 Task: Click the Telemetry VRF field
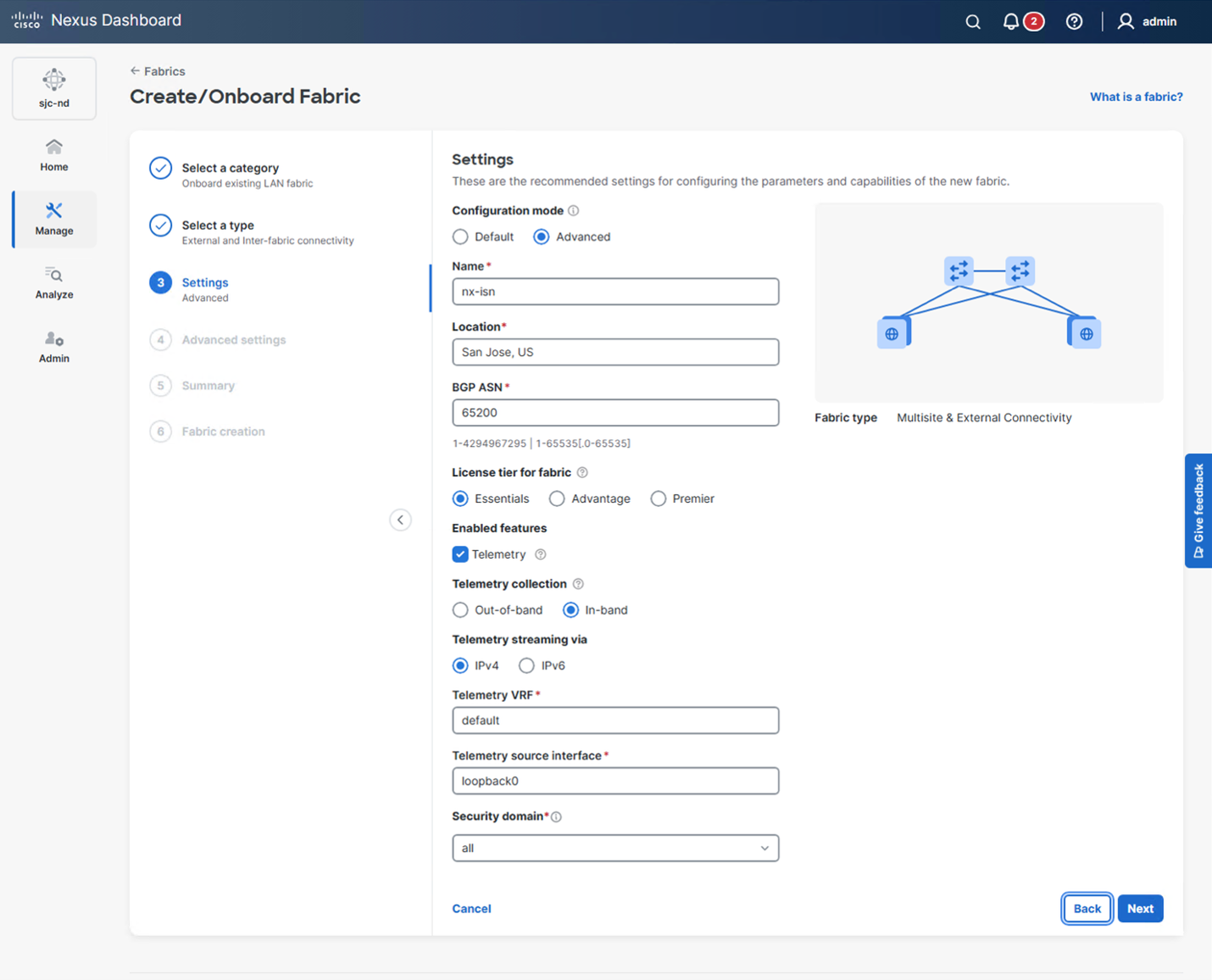click(x=615, y=721)
